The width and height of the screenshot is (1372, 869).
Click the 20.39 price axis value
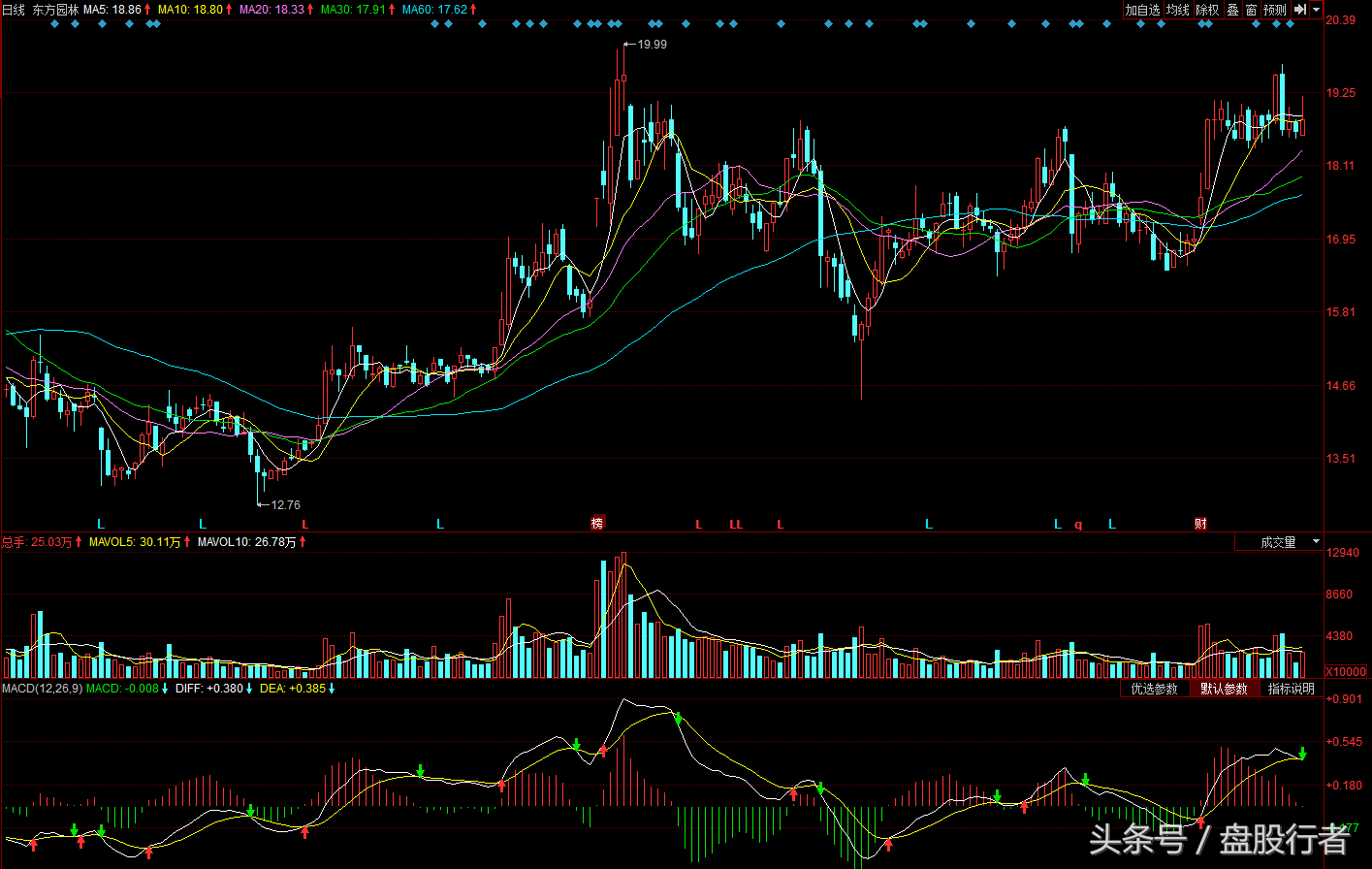point(1341,20)
